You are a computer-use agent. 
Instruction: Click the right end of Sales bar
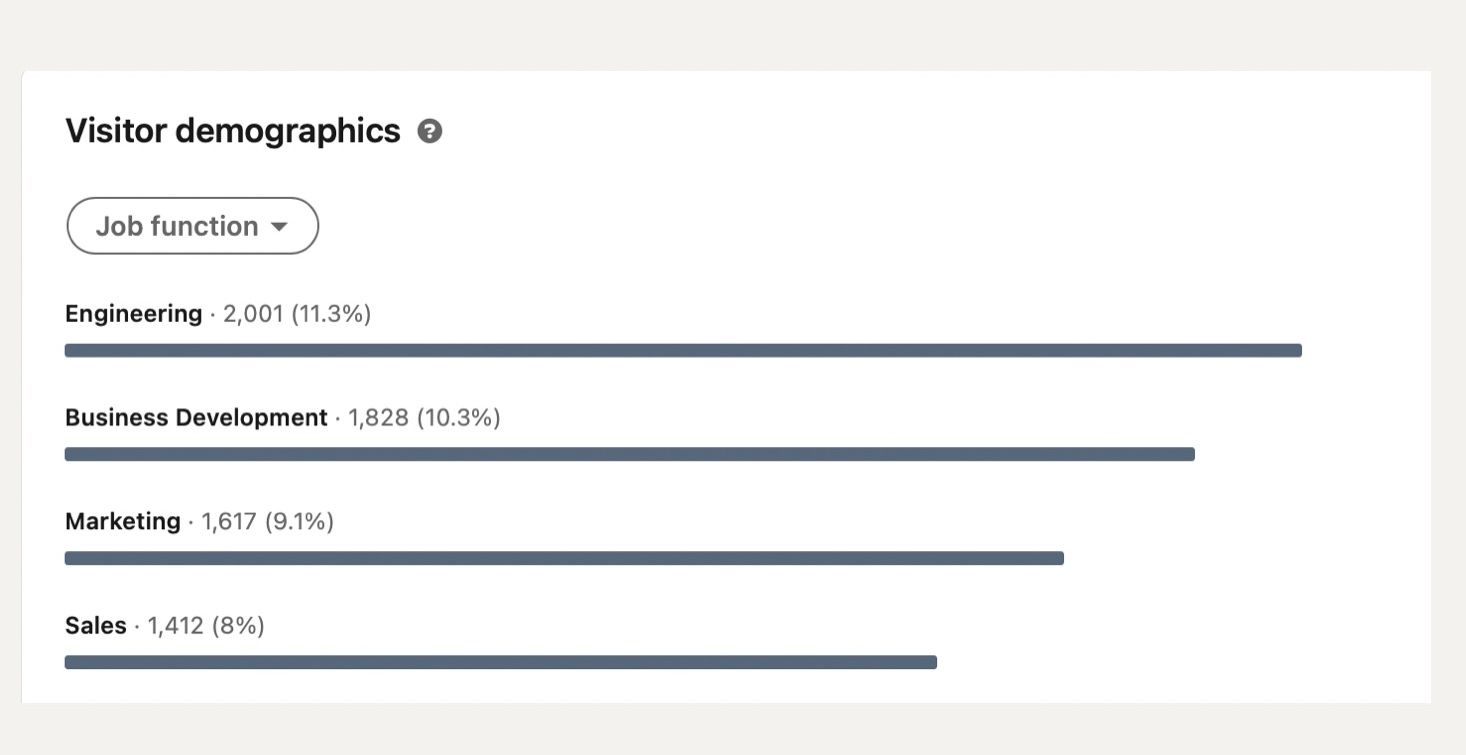click(931, 663)
